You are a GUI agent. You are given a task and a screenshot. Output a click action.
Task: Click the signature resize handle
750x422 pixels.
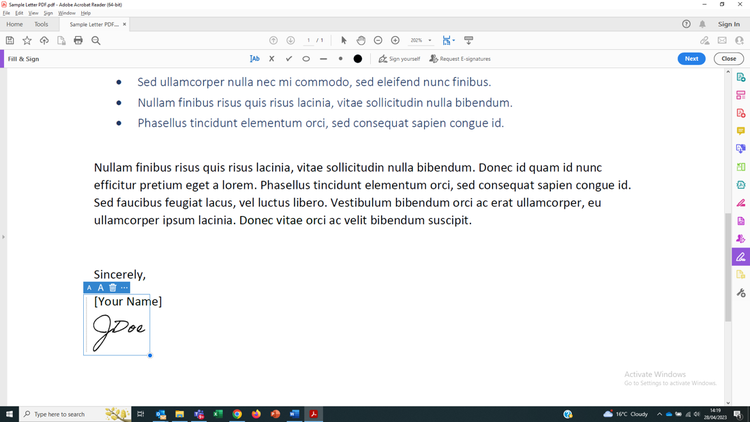pos(150,355)
